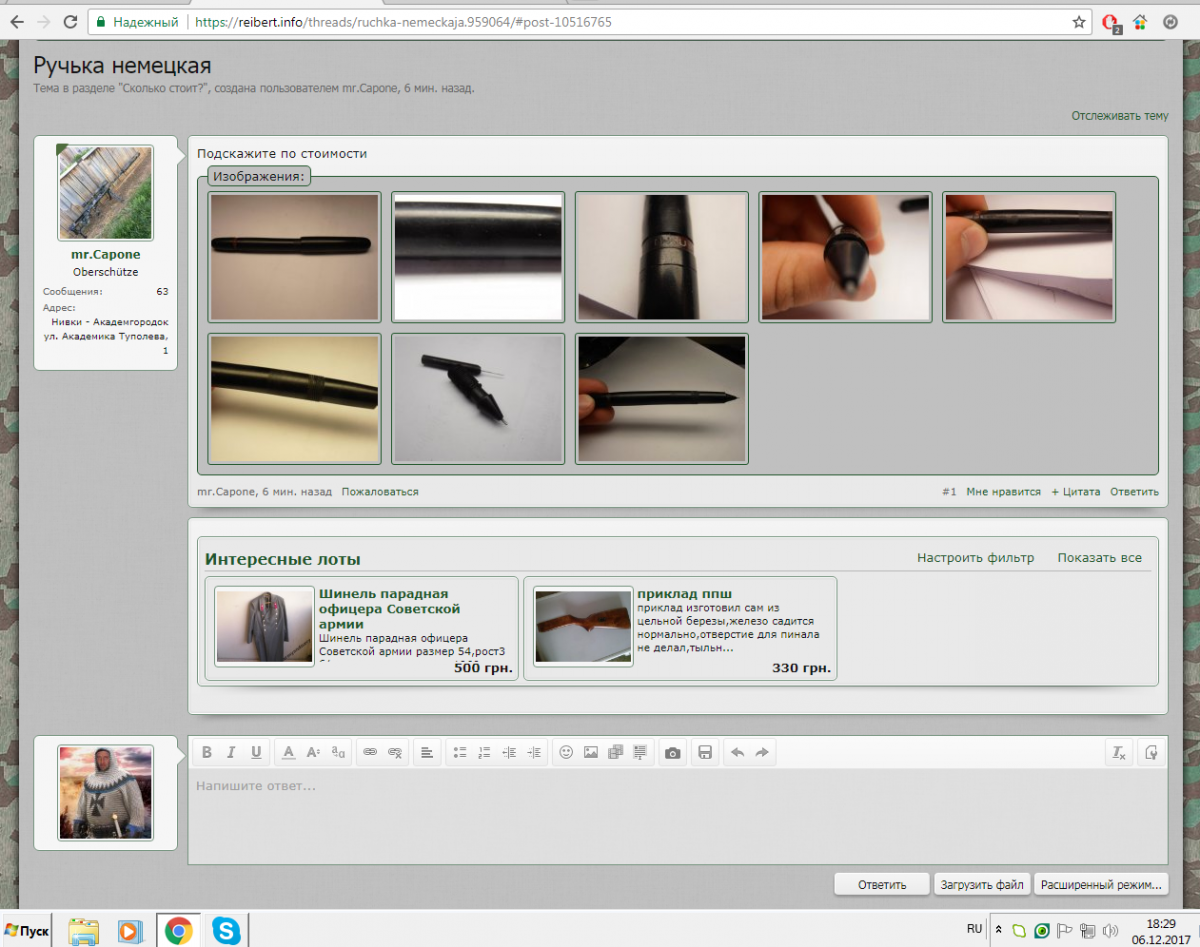1200x947 pixels.
Task: Click Показать все lots link
Action: (1100, 558)
